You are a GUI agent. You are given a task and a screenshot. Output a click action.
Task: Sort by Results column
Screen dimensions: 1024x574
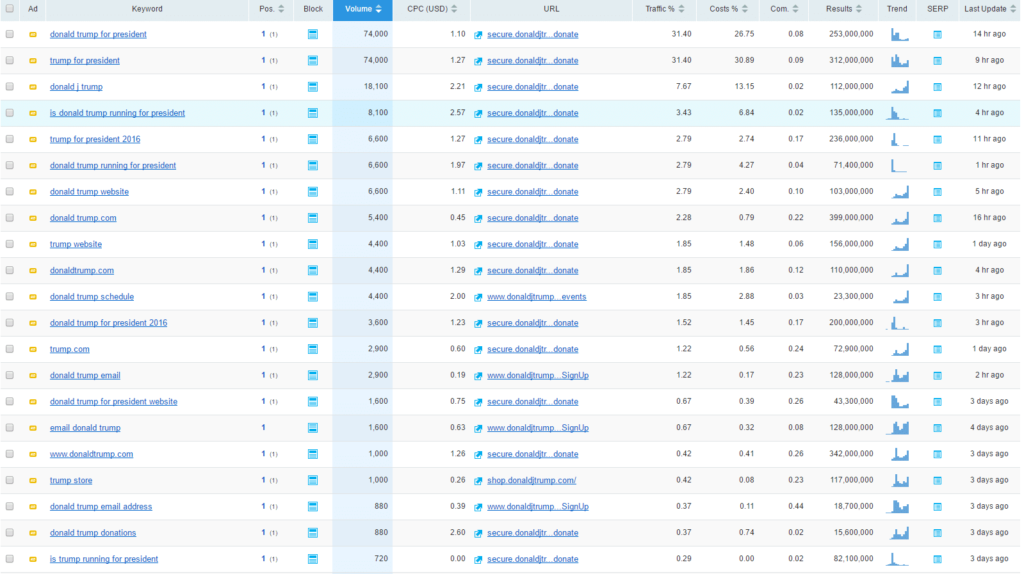843,9
